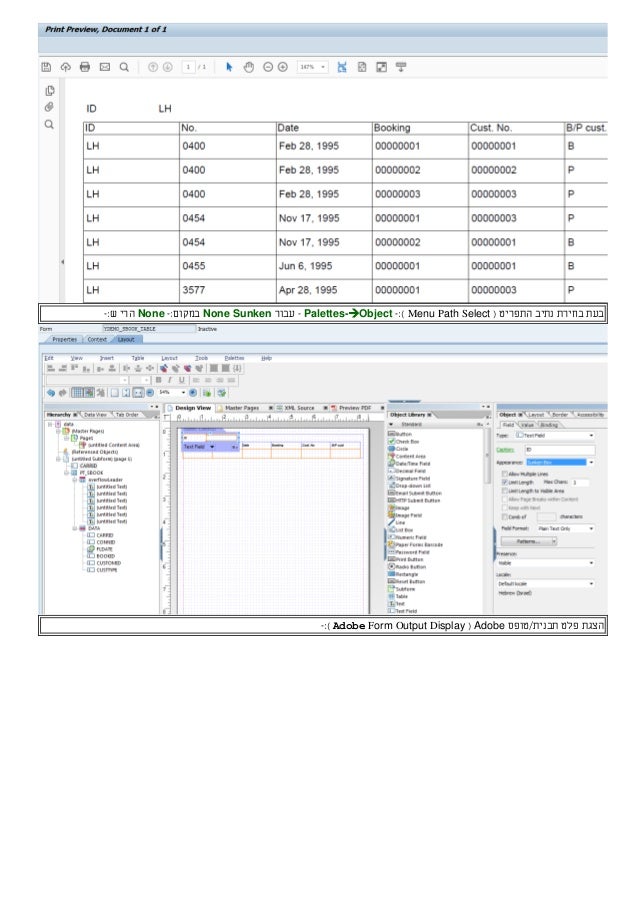Click the Save icon in print preview toolbar

pos(46,67)
